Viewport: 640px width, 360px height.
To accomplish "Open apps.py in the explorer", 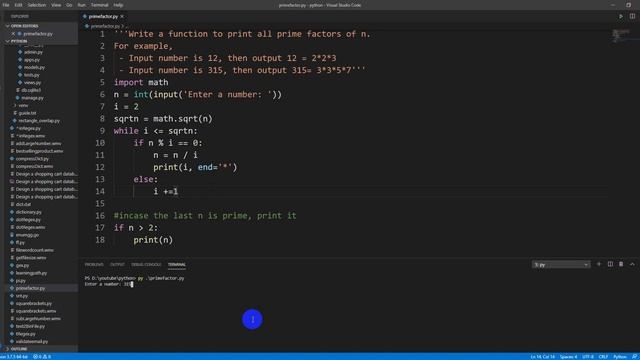I will coord(32,60).
